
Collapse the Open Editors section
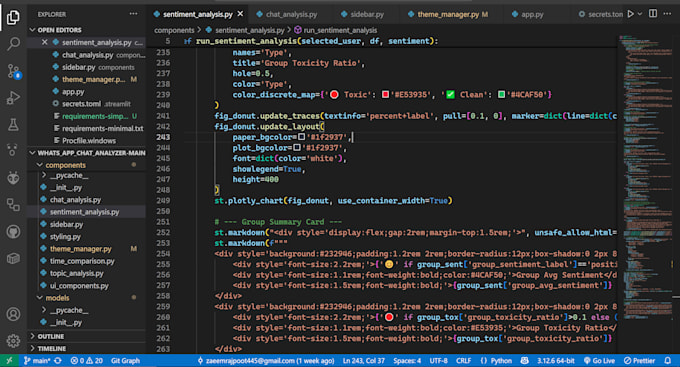pos(33,29)
